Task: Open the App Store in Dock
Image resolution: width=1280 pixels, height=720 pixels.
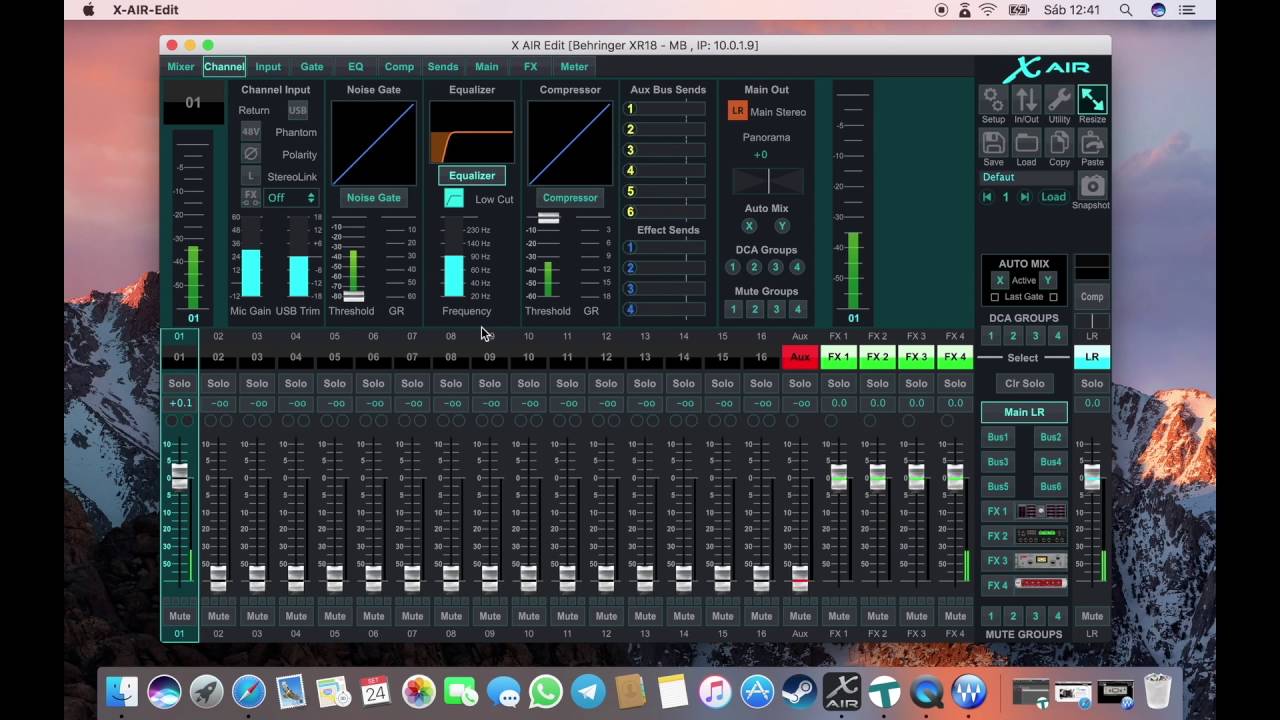Action: 757,691
